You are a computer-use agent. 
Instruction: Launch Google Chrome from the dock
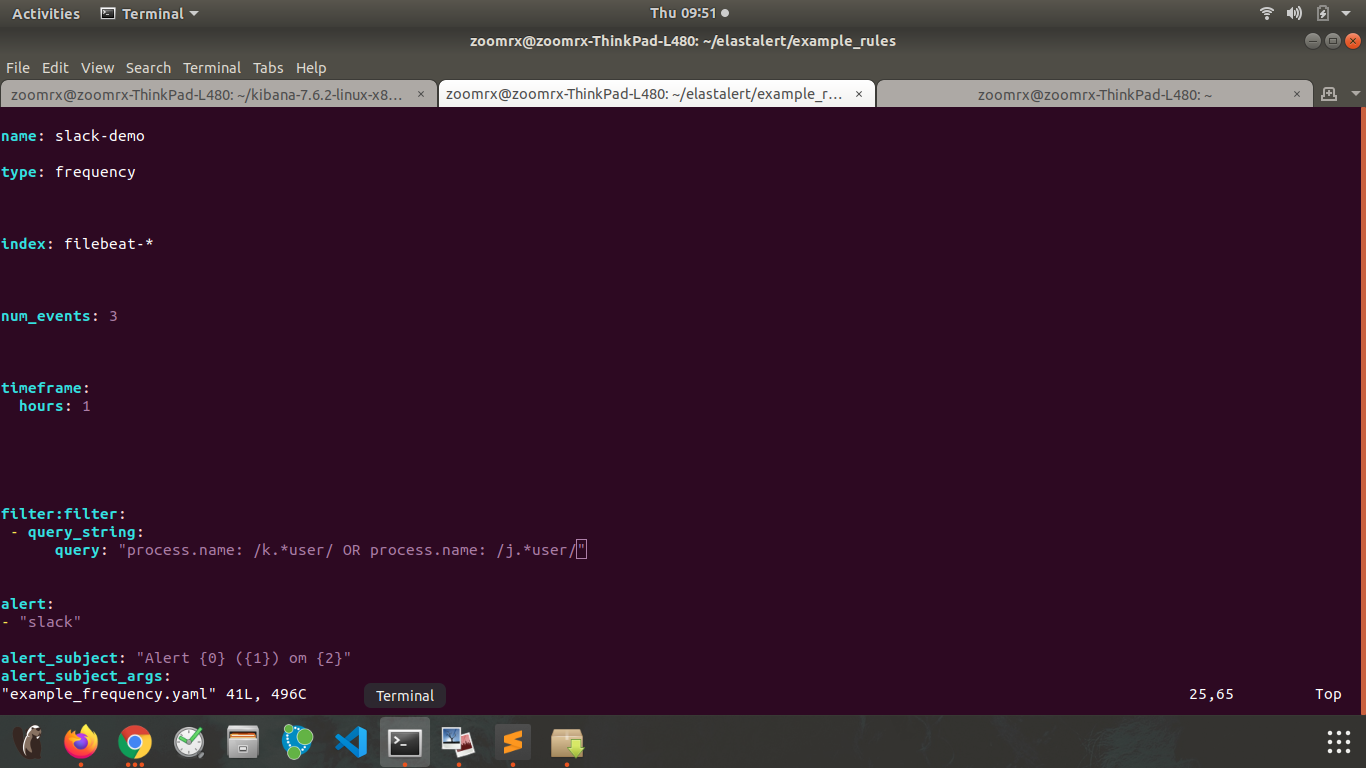pyautogui.click(x=135, y=742)
